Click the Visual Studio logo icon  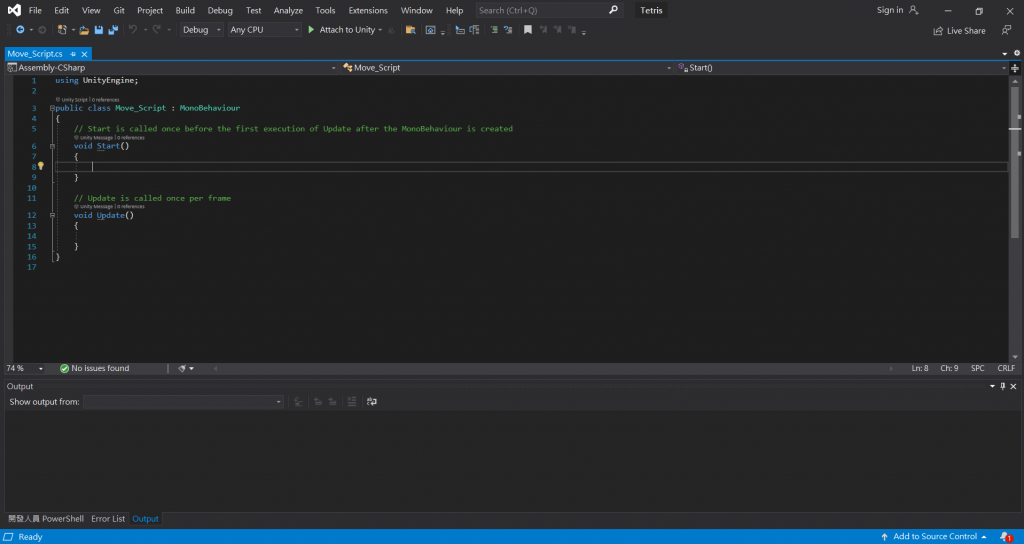[x=14, y=10]
